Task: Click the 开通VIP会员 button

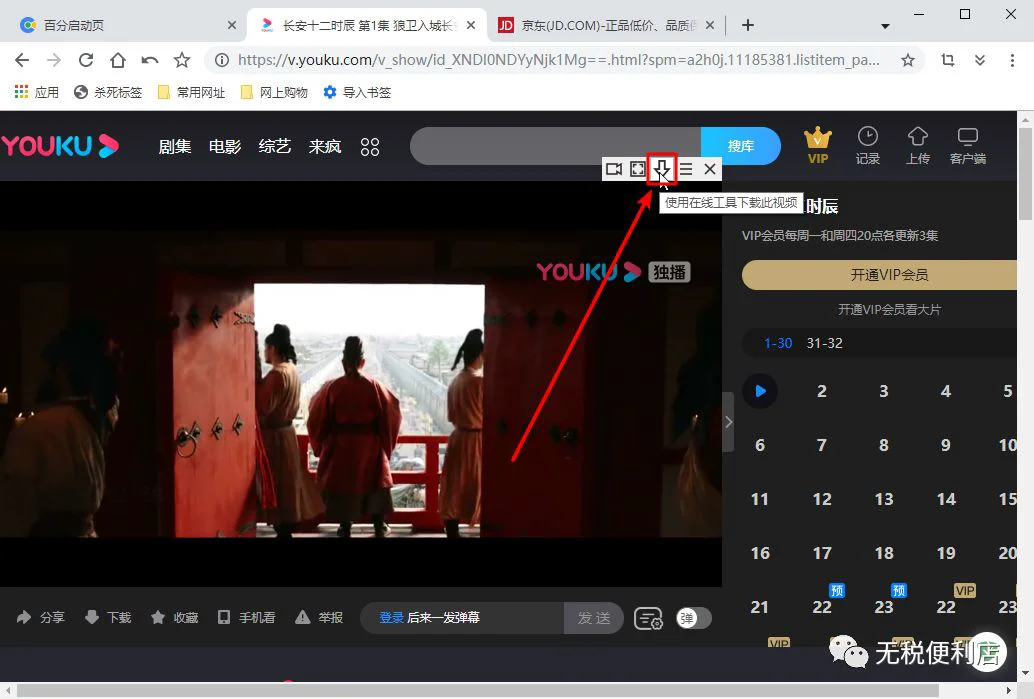Action: click(x=880, y=275)
